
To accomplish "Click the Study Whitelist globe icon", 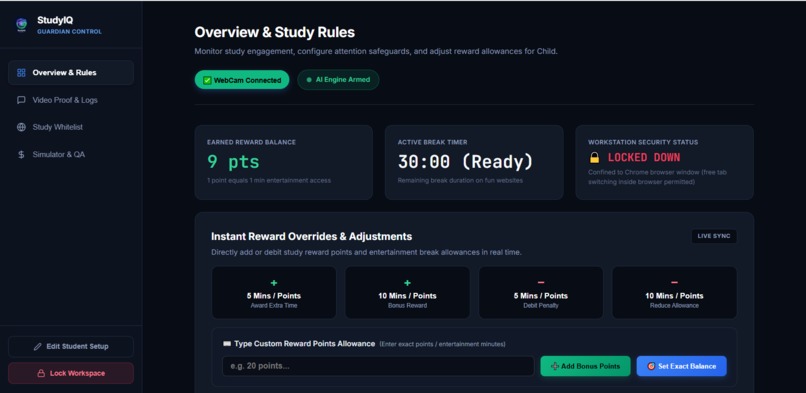I will point(21,127).
